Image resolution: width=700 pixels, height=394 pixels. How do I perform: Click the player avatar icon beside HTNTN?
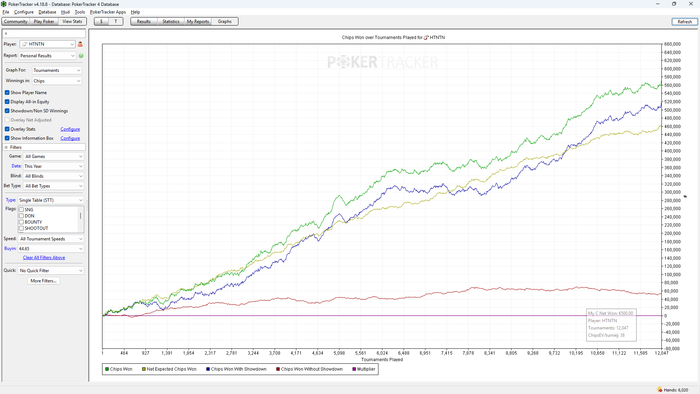coord(80,44)
